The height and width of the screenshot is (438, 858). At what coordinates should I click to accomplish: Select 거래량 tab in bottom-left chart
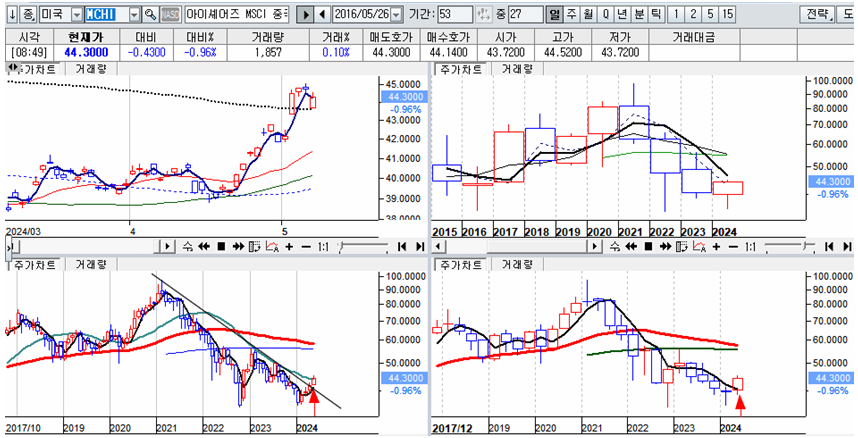91,265
